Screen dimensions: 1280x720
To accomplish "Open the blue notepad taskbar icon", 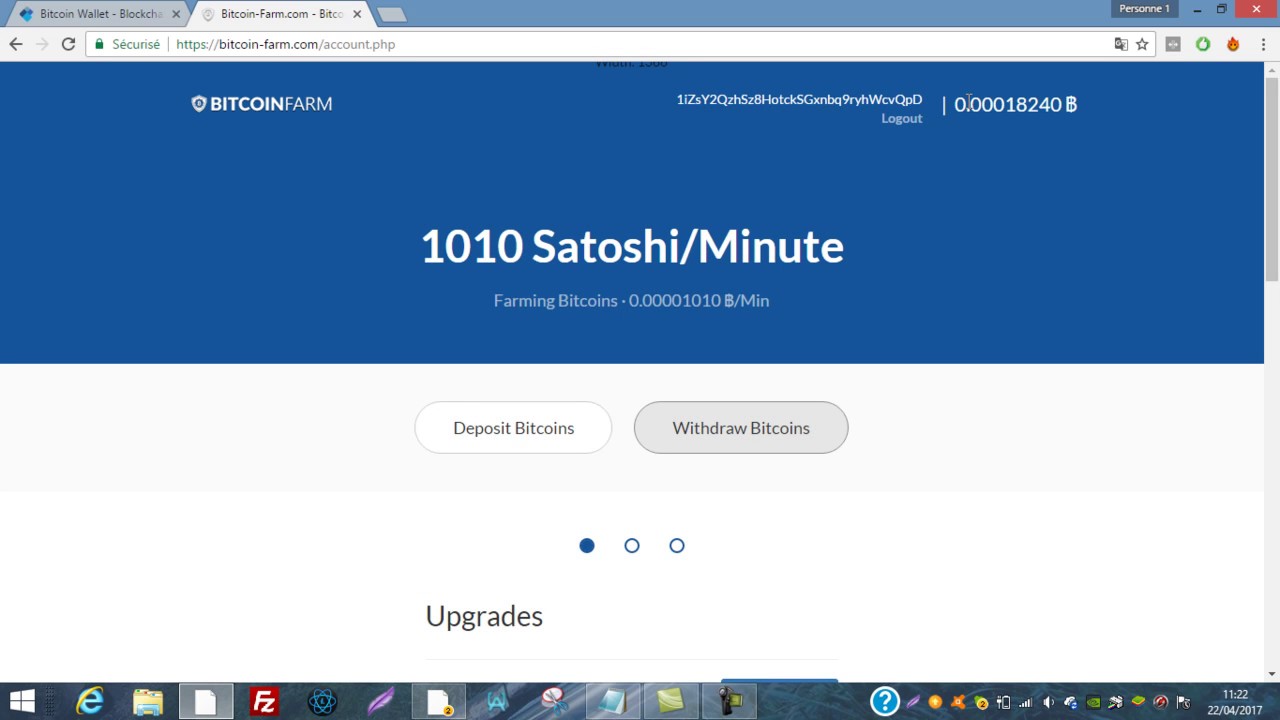I will click(613, 701).
